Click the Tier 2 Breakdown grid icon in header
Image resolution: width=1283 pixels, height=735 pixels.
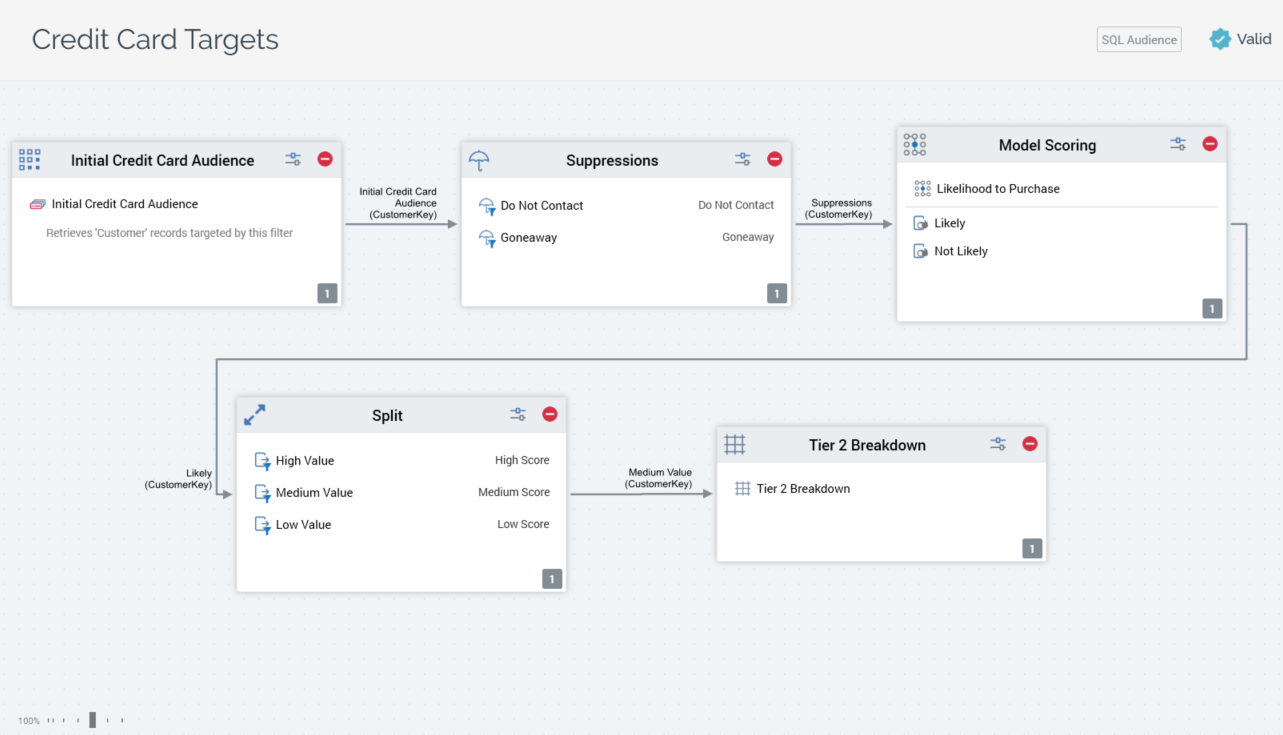735,444
